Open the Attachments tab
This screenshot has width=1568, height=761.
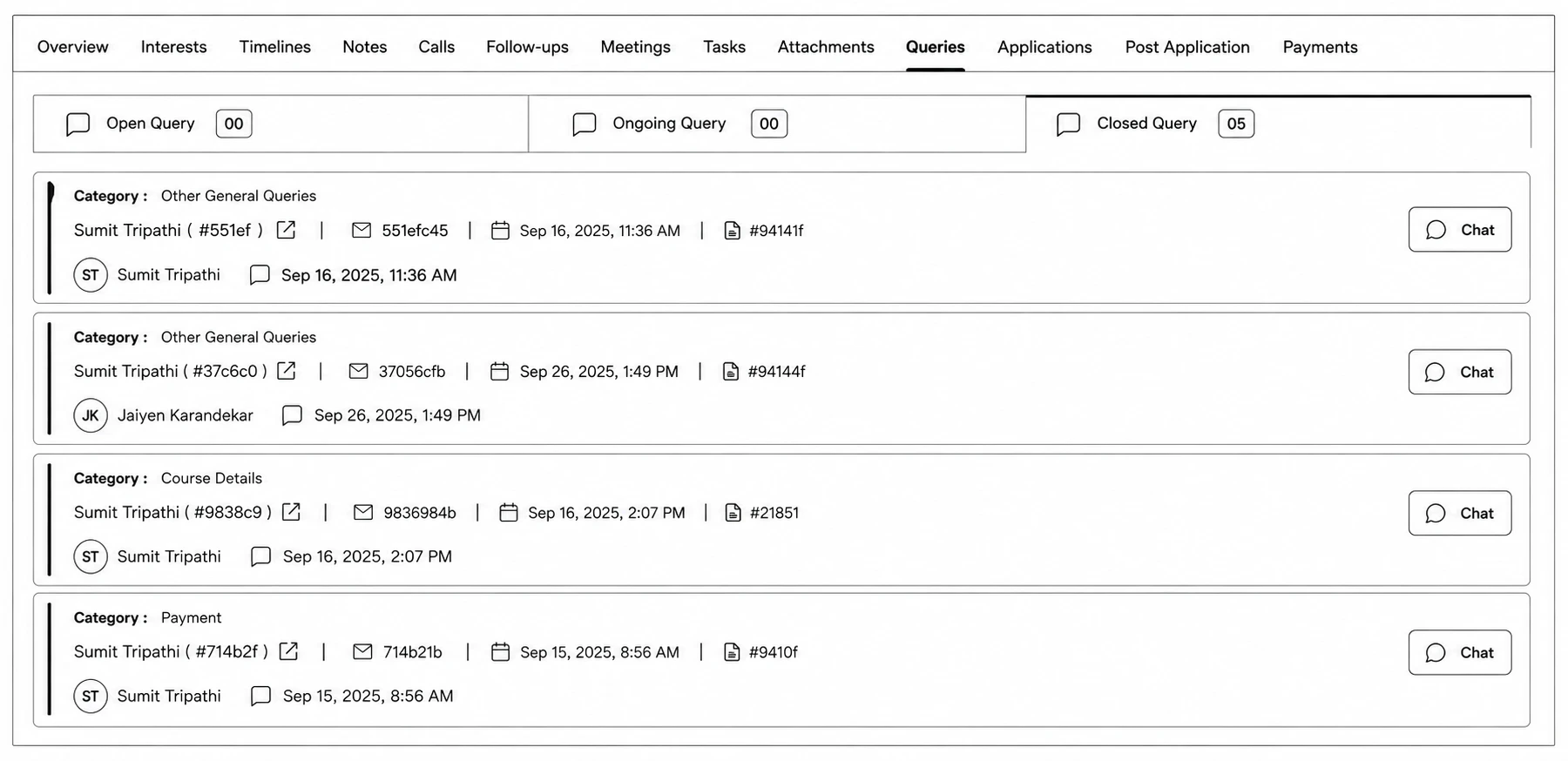[826, 47]
